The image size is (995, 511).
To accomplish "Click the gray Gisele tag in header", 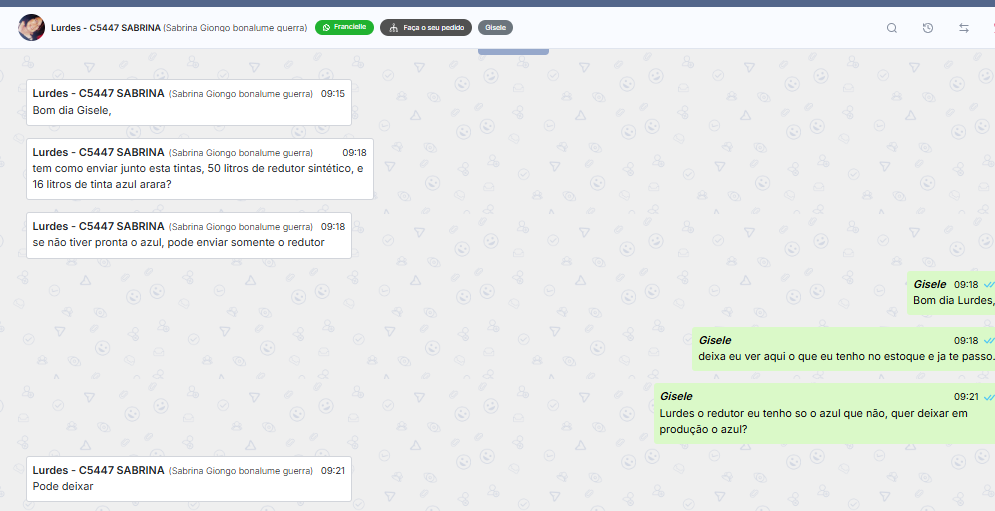I will (495, 28).
